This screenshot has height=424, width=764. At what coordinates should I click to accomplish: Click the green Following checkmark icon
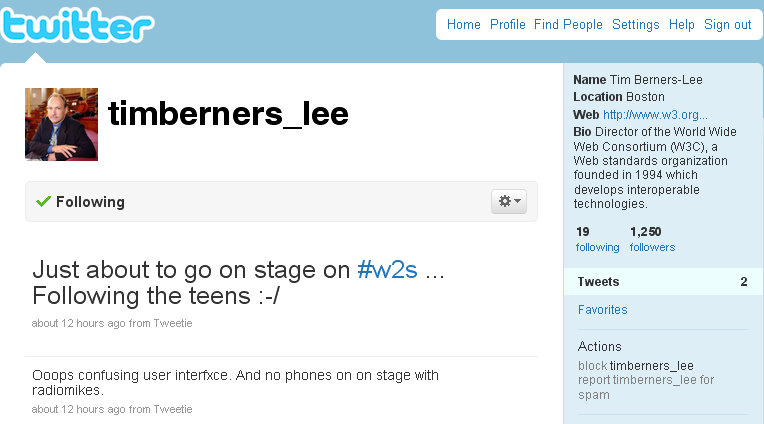click(43, 201)
